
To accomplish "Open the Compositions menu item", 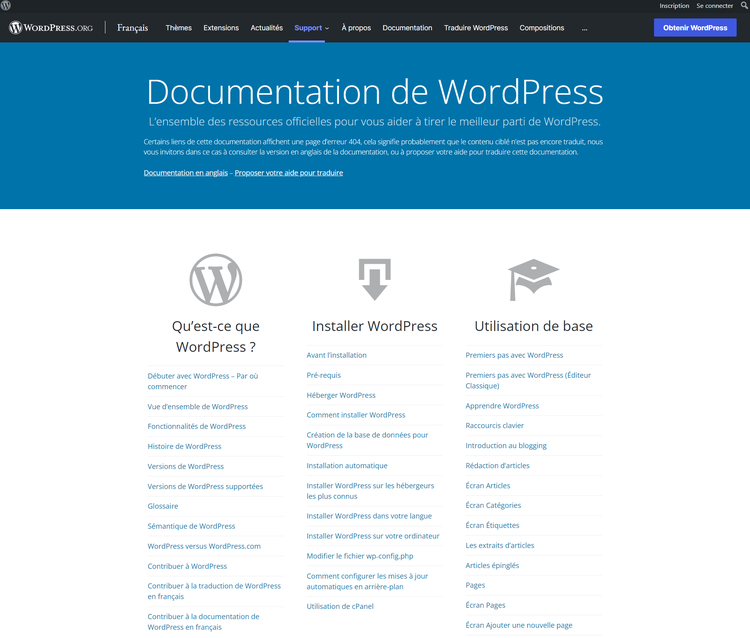I will point(541,28).
